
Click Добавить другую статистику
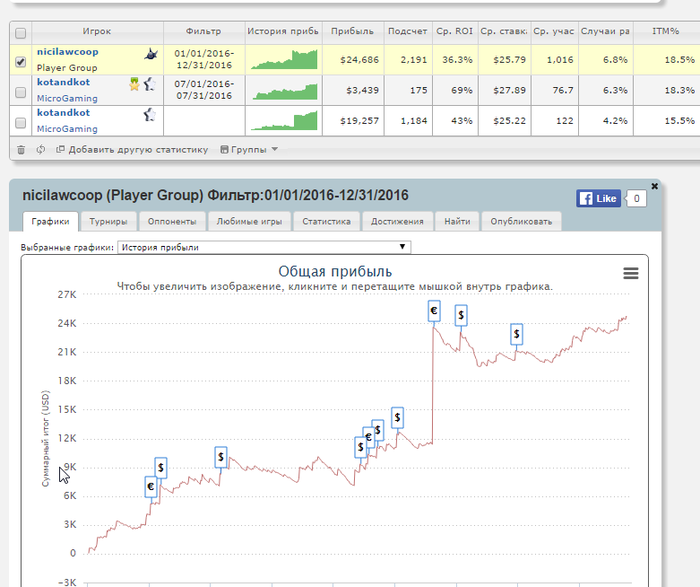point(132,150)
